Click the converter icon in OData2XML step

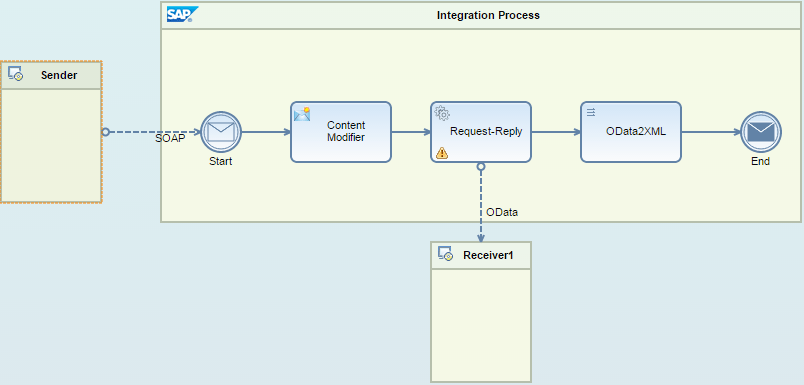tap(591, 112)
